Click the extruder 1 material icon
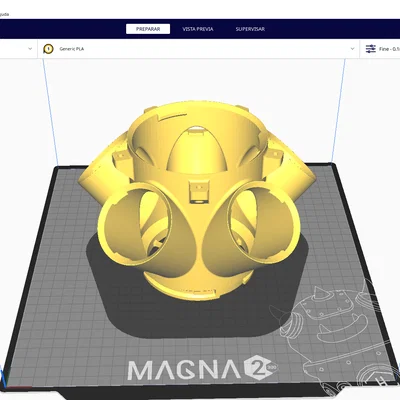 pyautogui.click(x=48, y=49)
